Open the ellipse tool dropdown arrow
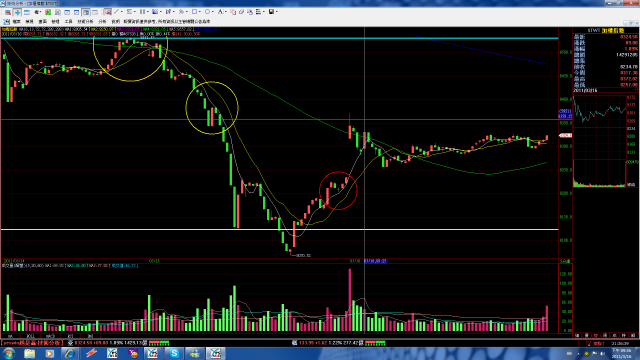Image resolution: width=640 pixels, height=360 pixels. 213,12
